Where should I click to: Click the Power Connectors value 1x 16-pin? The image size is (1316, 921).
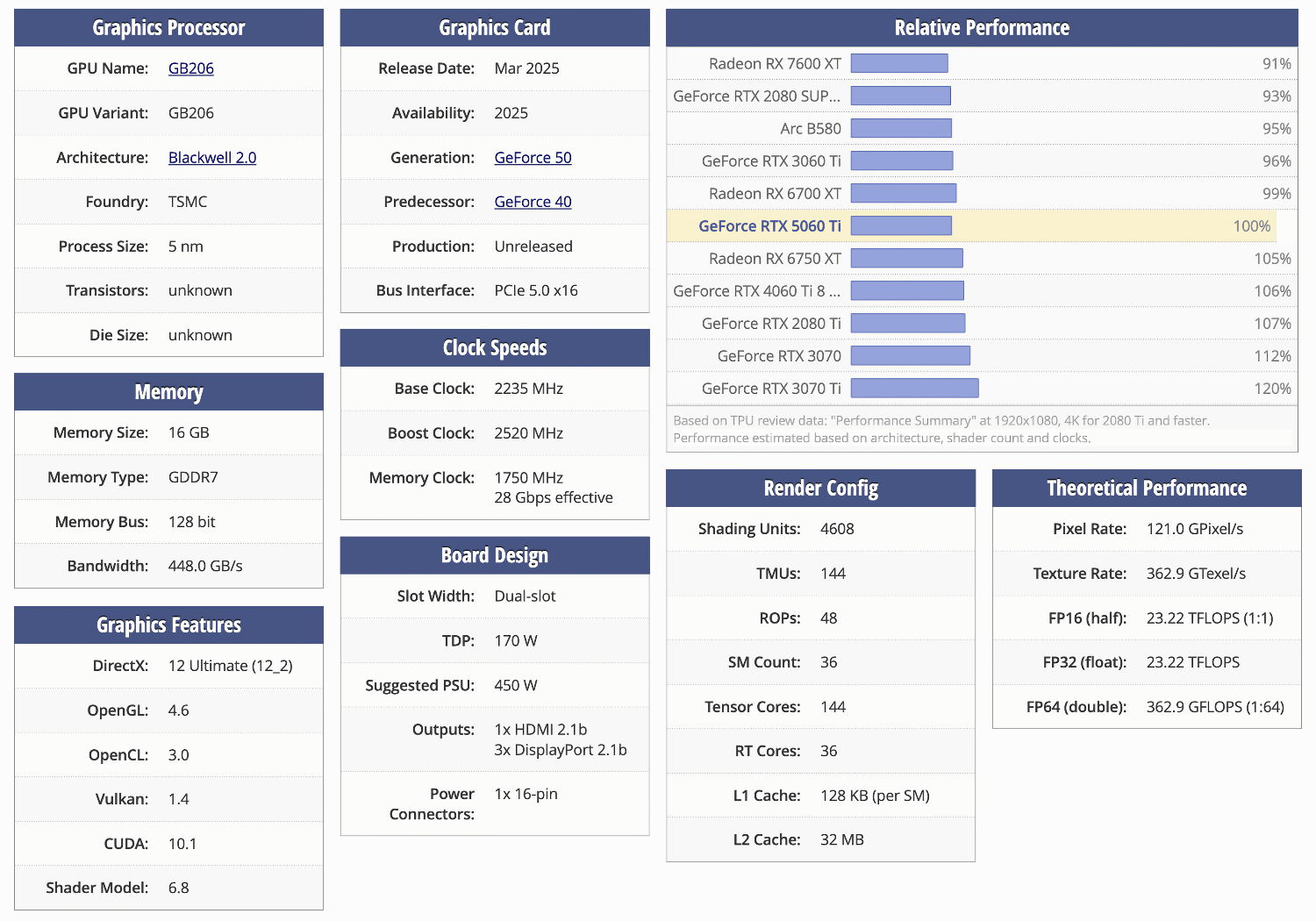point(526,794)
